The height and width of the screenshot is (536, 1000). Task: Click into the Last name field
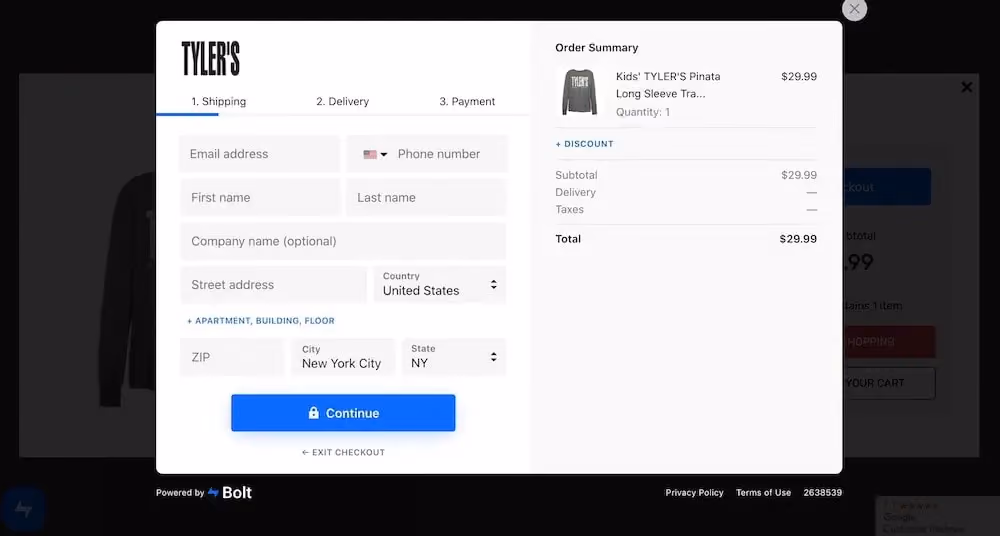426,198
